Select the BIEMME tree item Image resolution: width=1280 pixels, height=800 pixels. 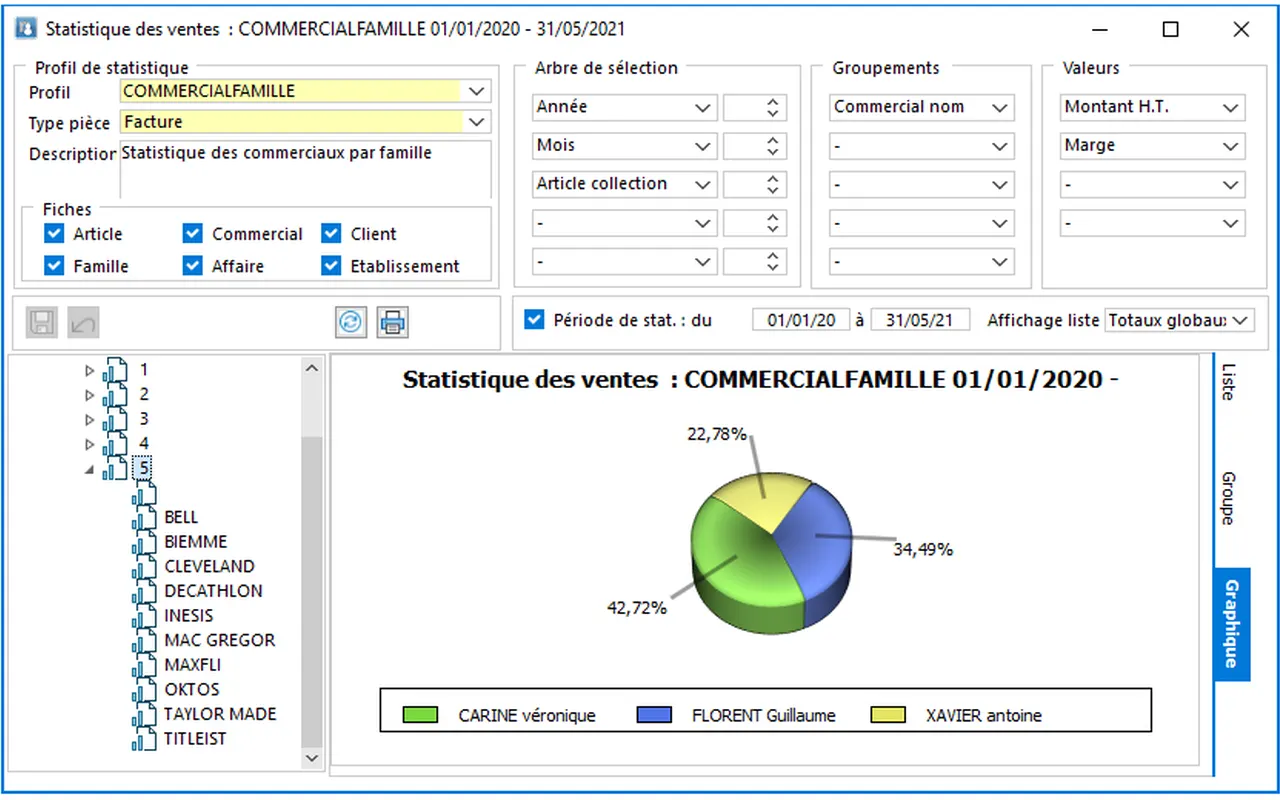coord(196,542)
